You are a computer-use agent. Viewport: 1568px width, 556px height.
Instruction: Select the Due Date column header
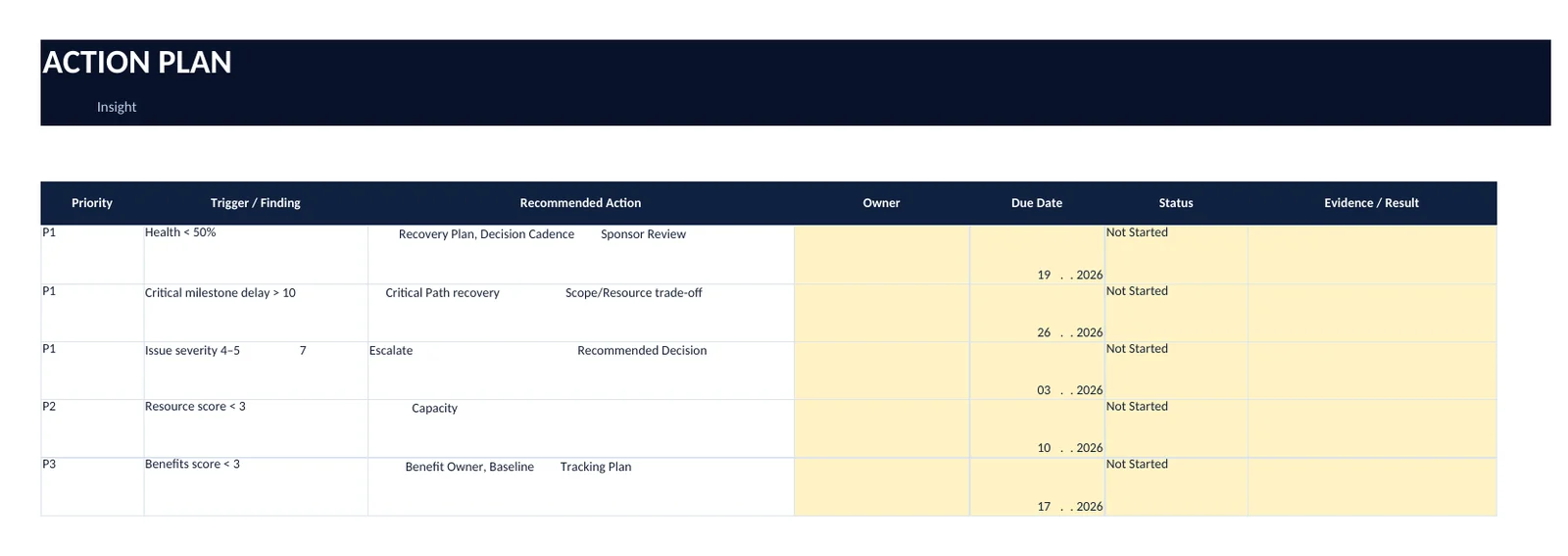pos(1037,203)
